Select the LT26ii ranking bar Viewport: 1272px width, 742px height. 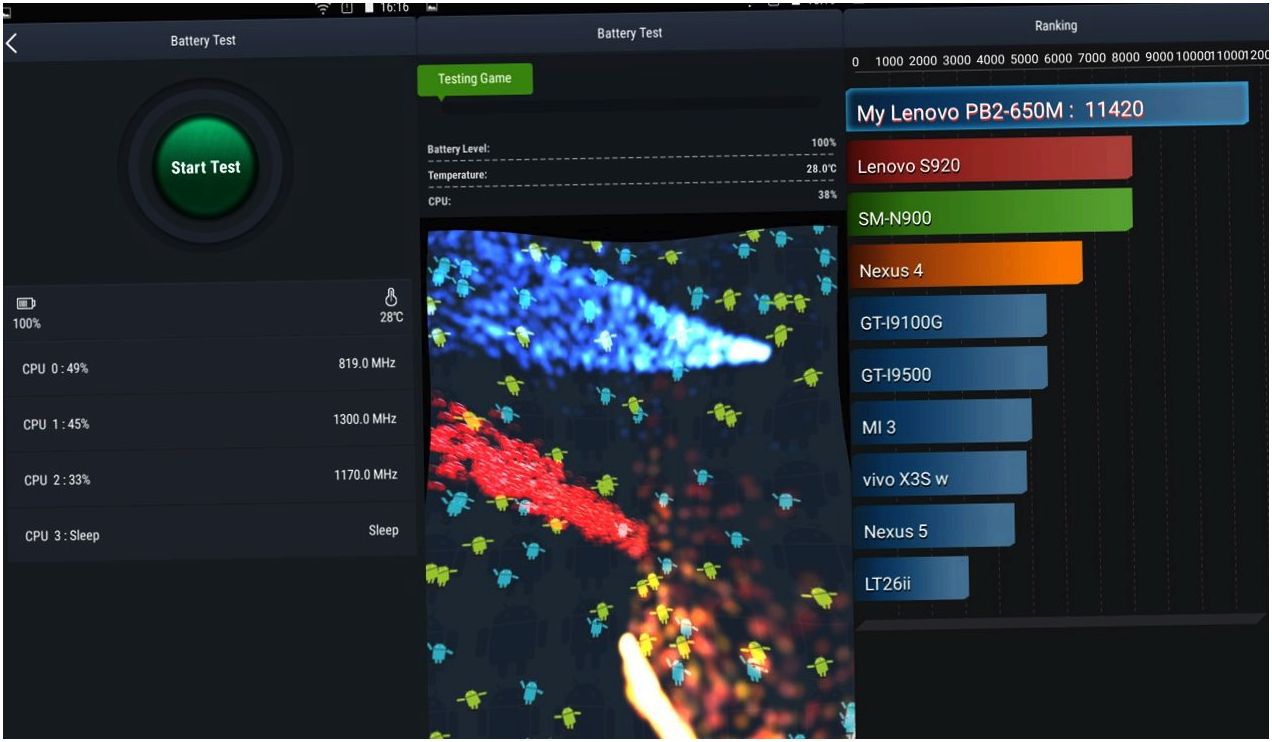click(x=911, y=581)
